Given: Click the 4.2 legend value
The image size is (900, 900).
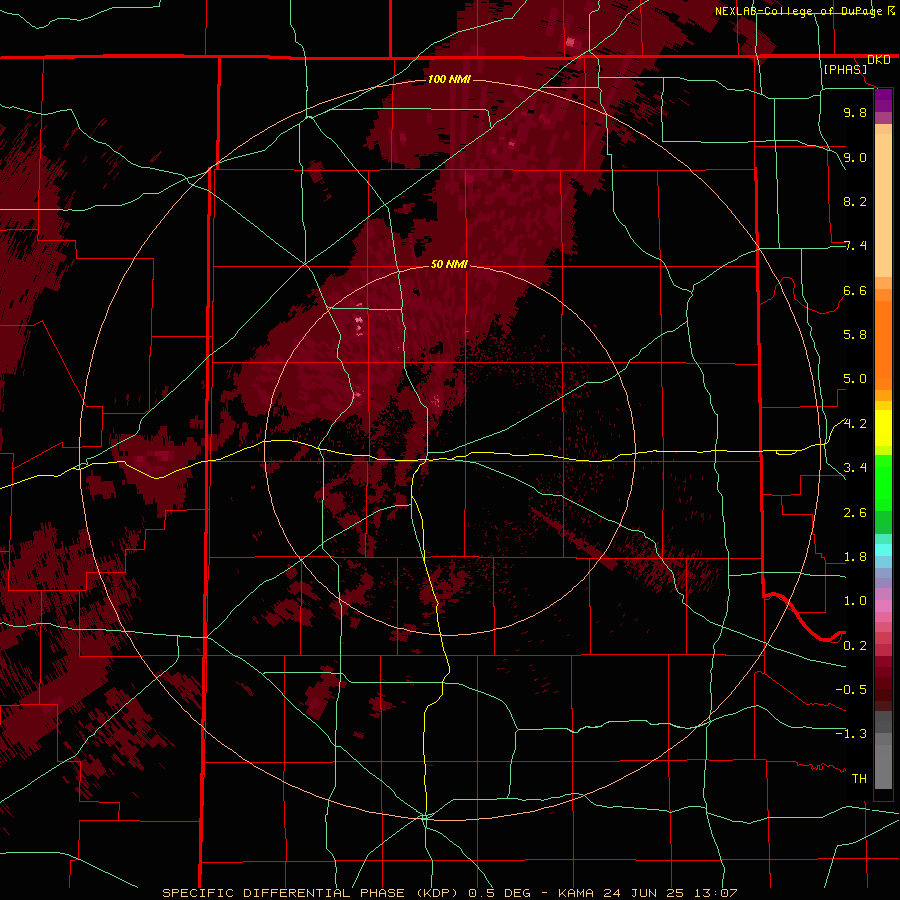Looking at the screenshot, I should point(855,424).
